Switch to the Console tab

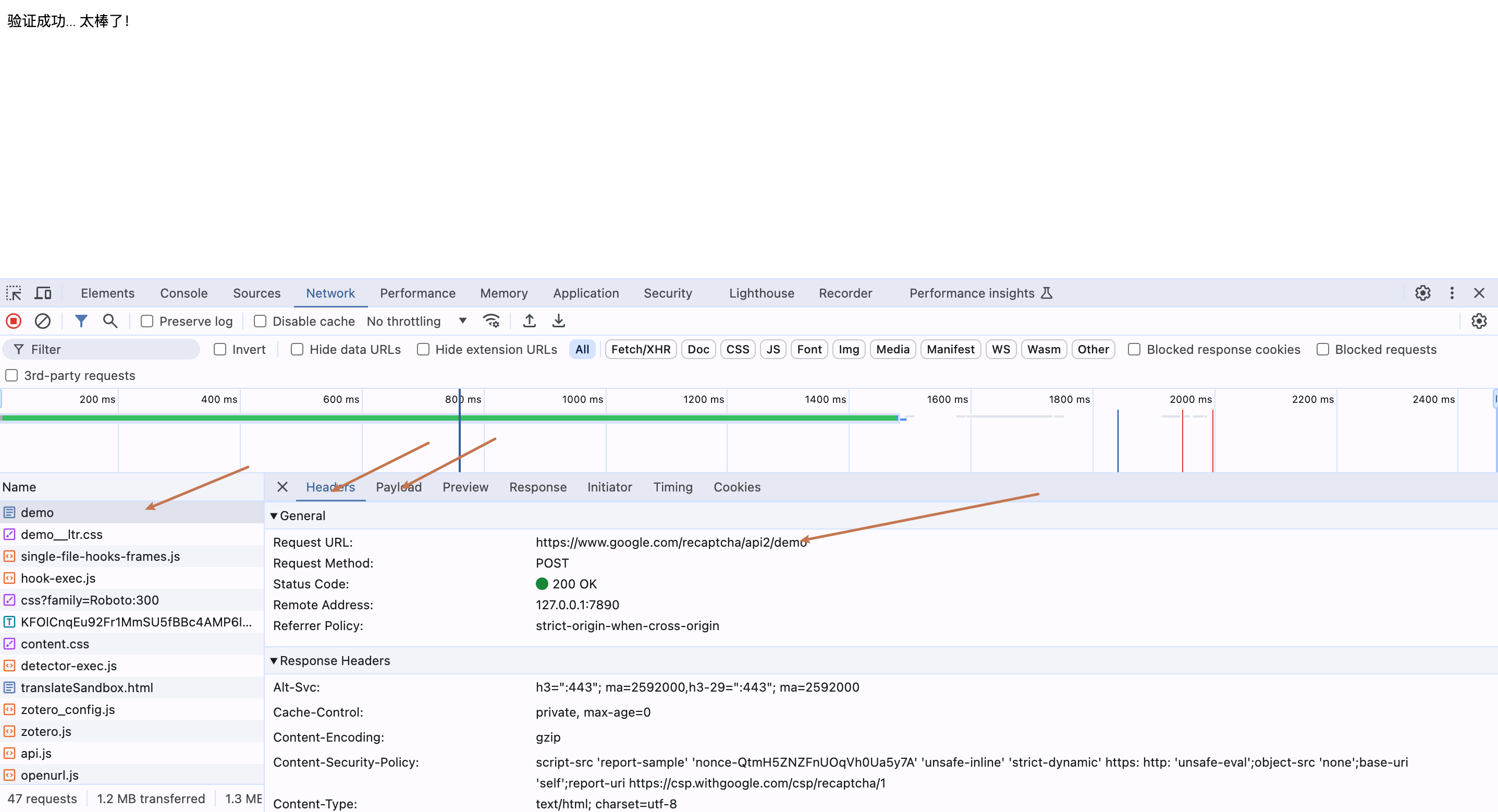tap(184, 293)
